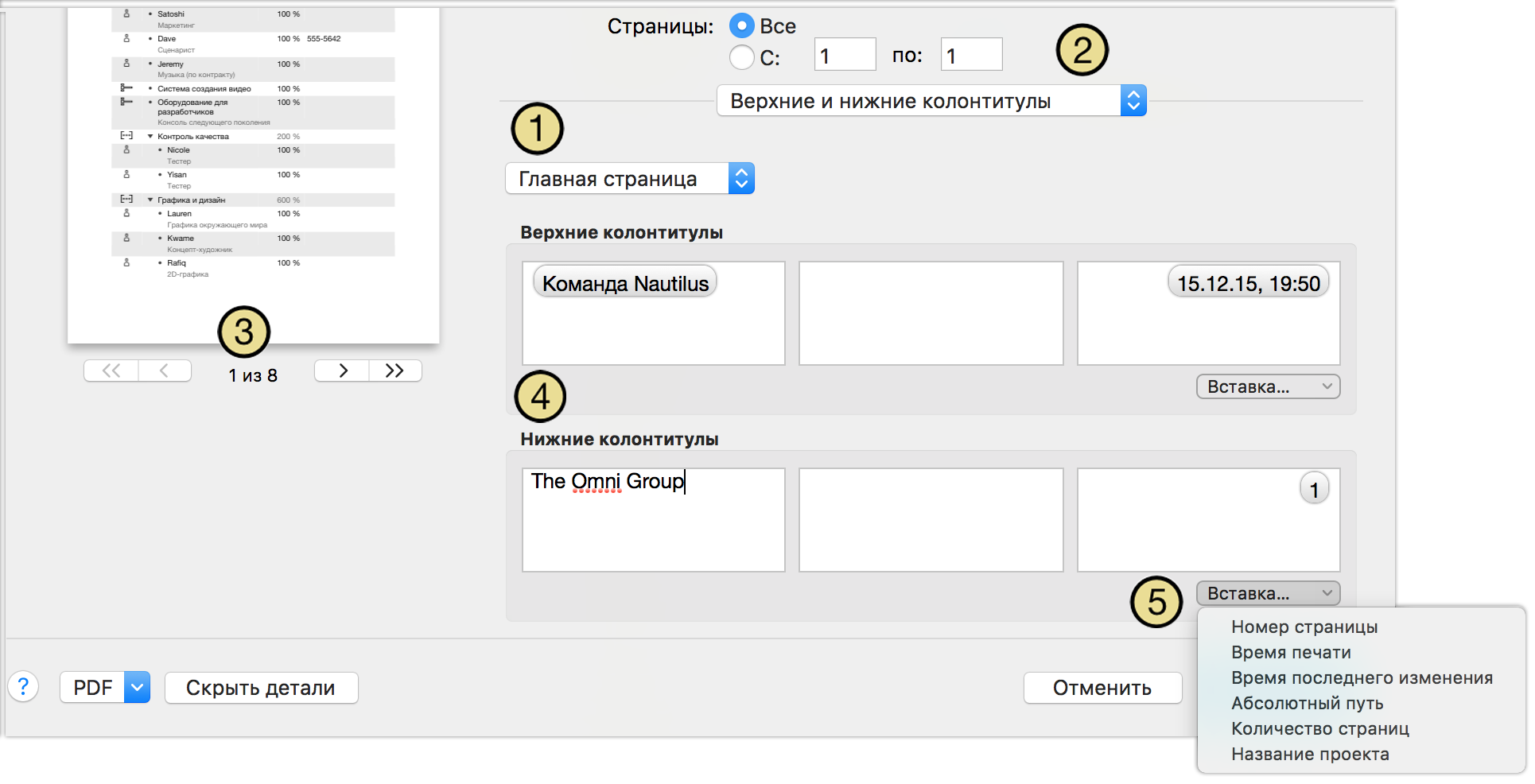Click the '15.12.15, 19:50' date token
The height and width of the screenshot is (784, 1535).
click(1248, 283)
